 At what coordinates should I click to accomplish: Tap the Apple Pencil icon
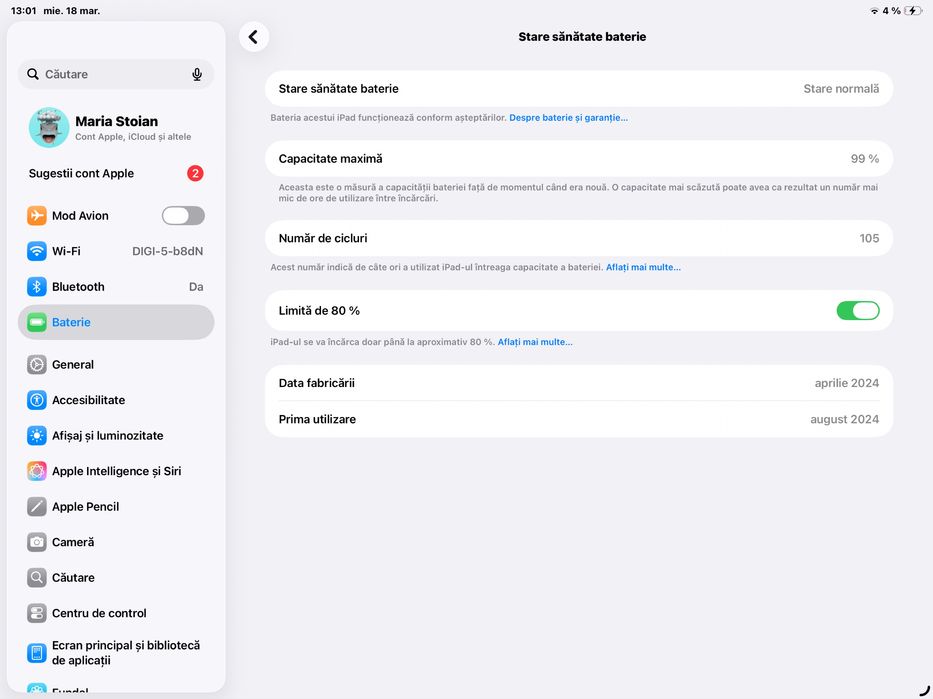[37, 507]
